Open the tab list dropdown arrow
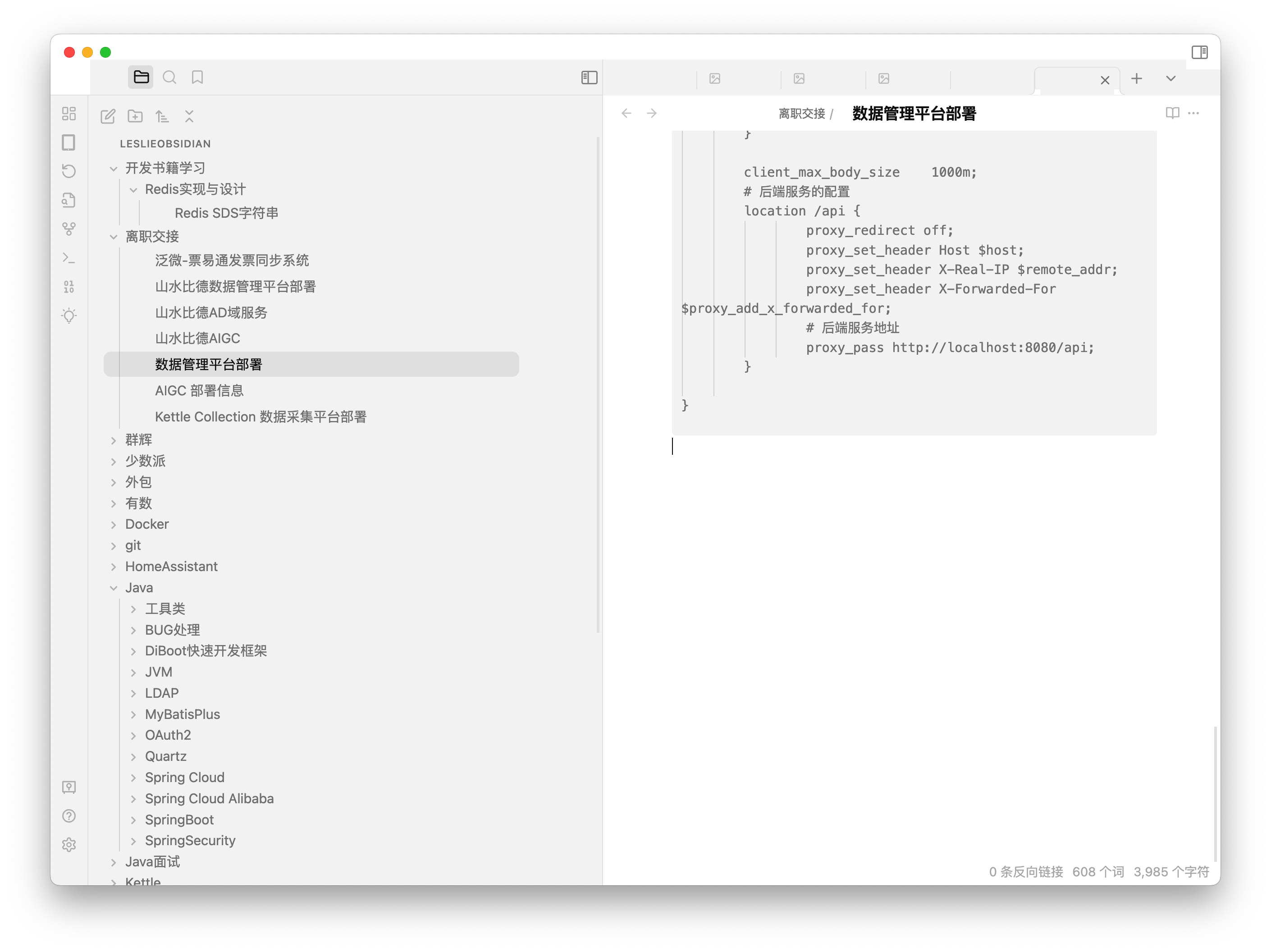This screenshot has height=952, width=1271. pos(1170,79)
